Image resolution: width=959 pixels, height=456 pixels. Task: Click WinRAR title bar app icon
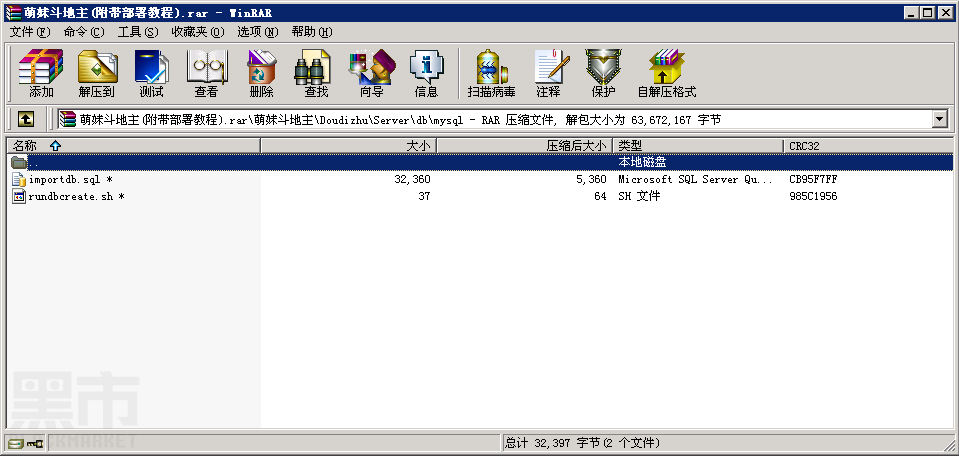12,12
